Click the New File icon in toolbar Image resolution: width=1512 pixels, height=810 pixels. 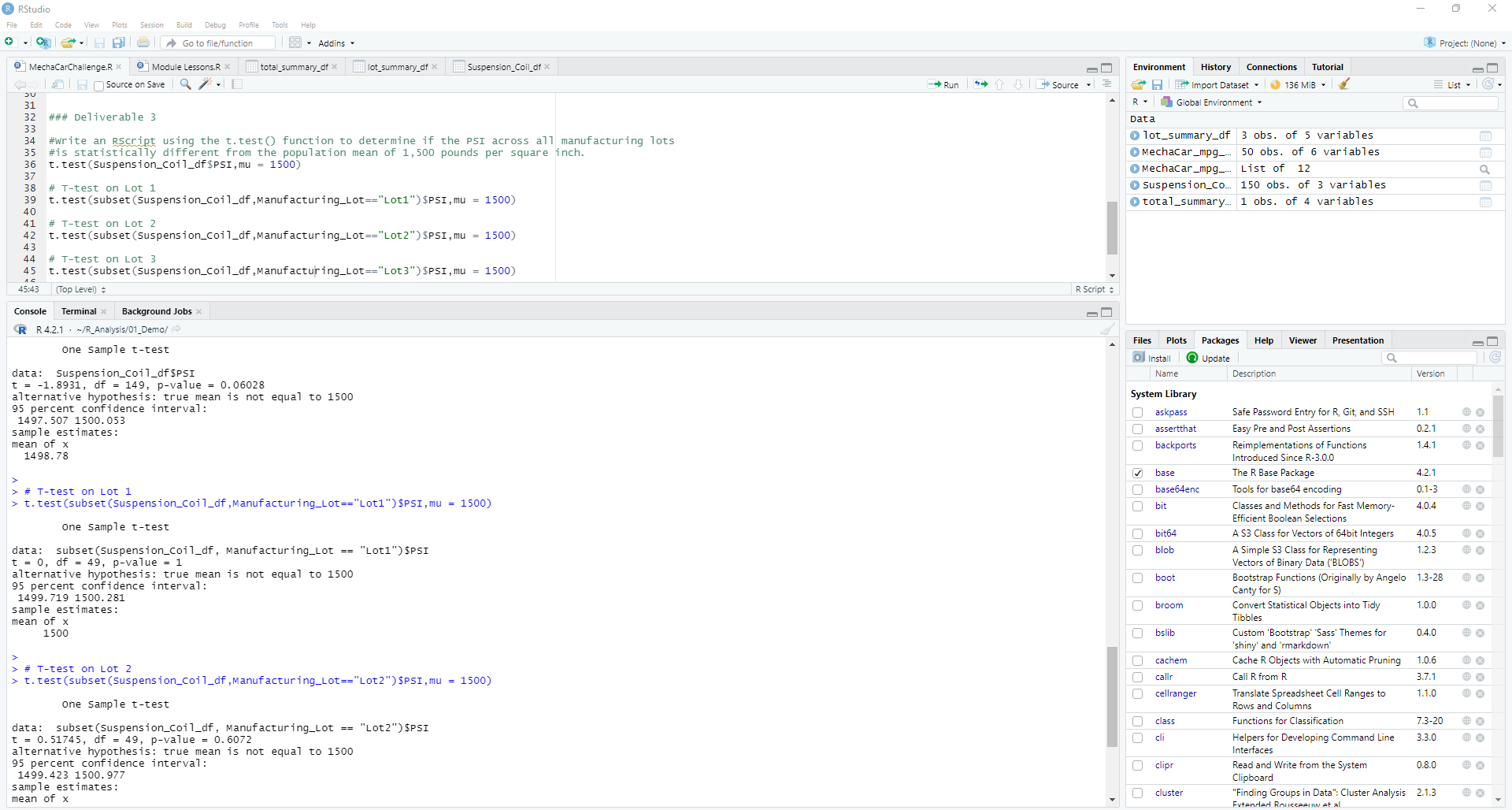pos(9,43)
